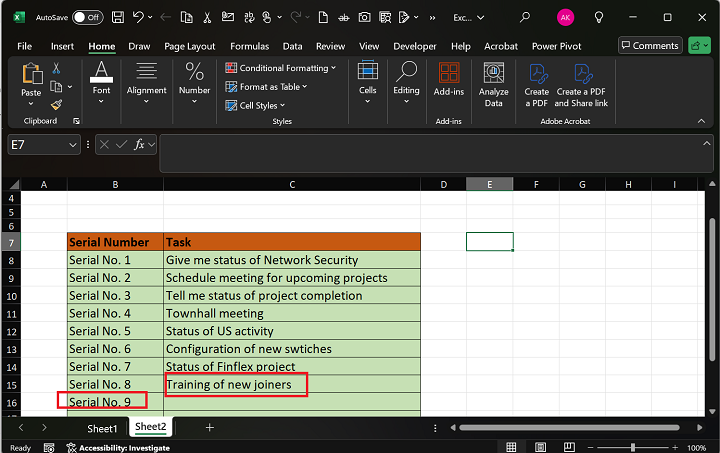Open the Formulas ribbon tab
The width and height of the screenshot is (720, 453).
pyautogui.click(x=249, y=46)
